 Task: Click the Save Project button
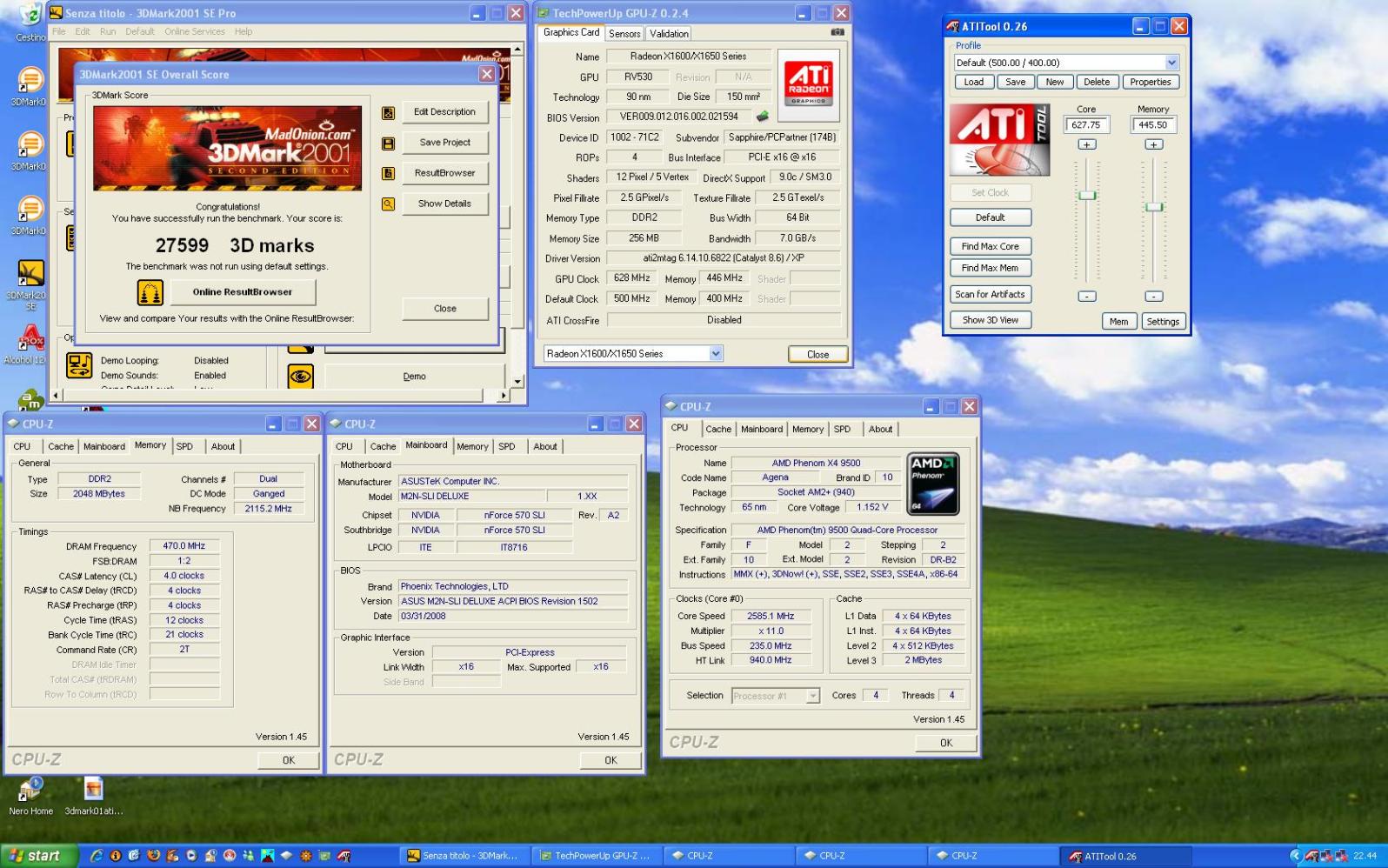pyautogui.click(x=444, y=143)
